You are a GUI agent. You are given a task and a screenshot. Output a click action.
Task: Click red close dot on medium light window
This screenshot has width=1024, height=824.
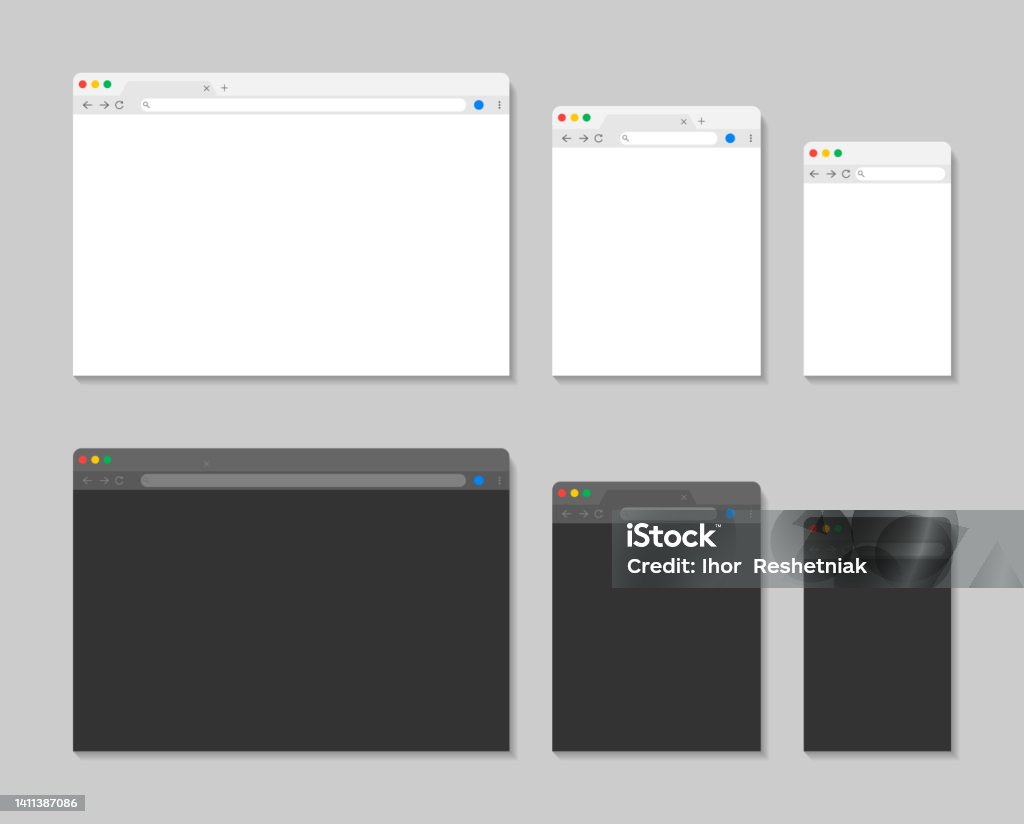562,118
